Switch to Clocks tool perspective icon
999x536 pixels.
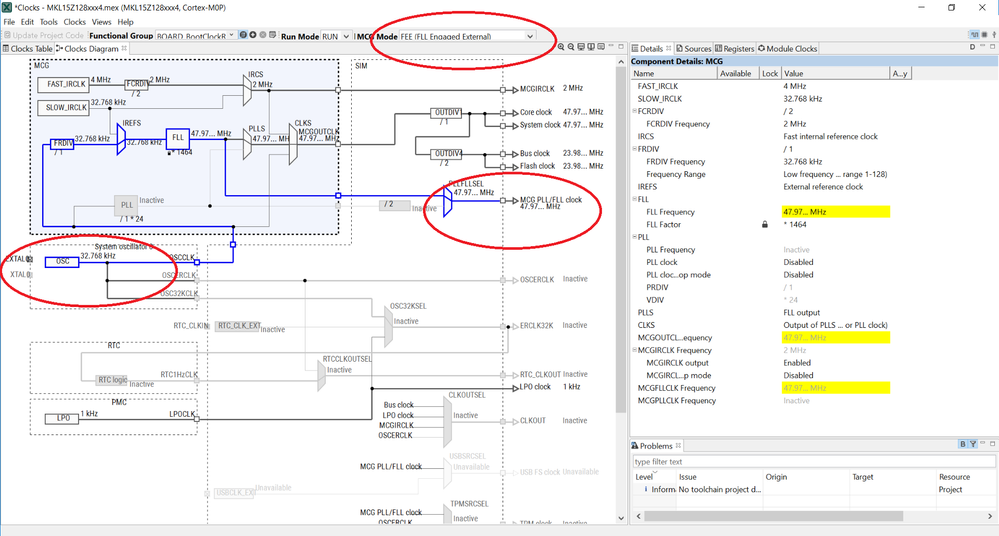974,34
